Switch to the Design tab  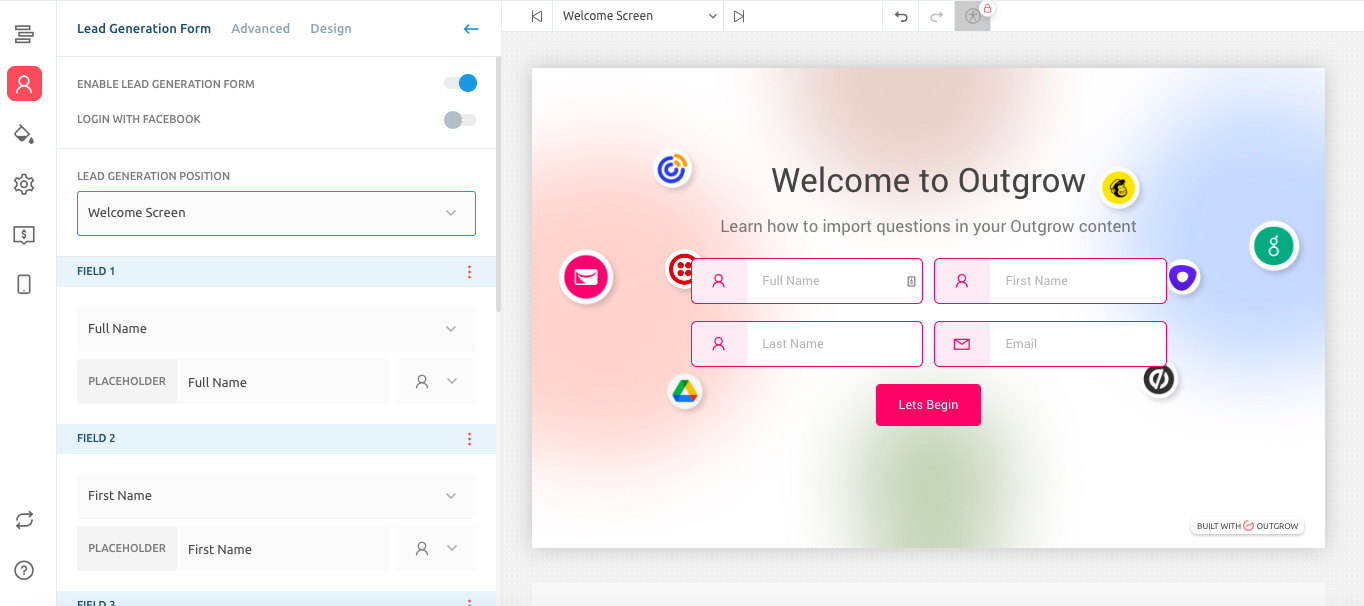click(x=330, y=29)
